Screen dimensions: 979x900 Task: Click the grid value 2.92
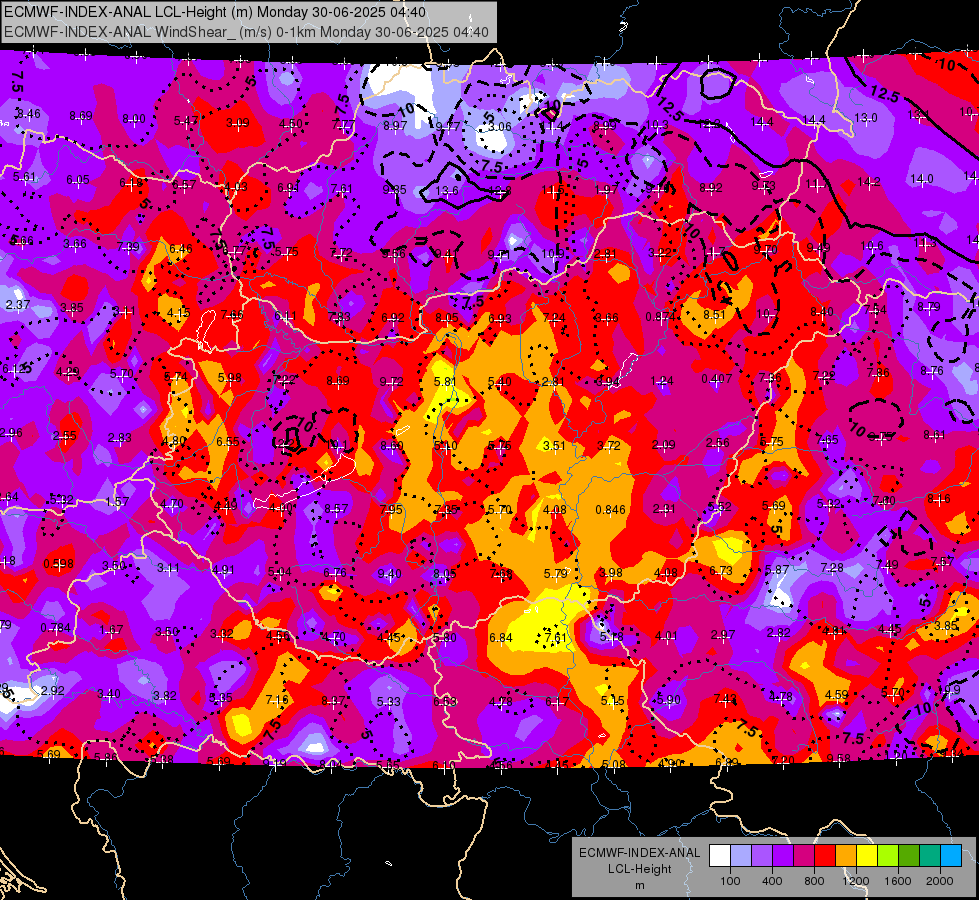tap(52, 691)
